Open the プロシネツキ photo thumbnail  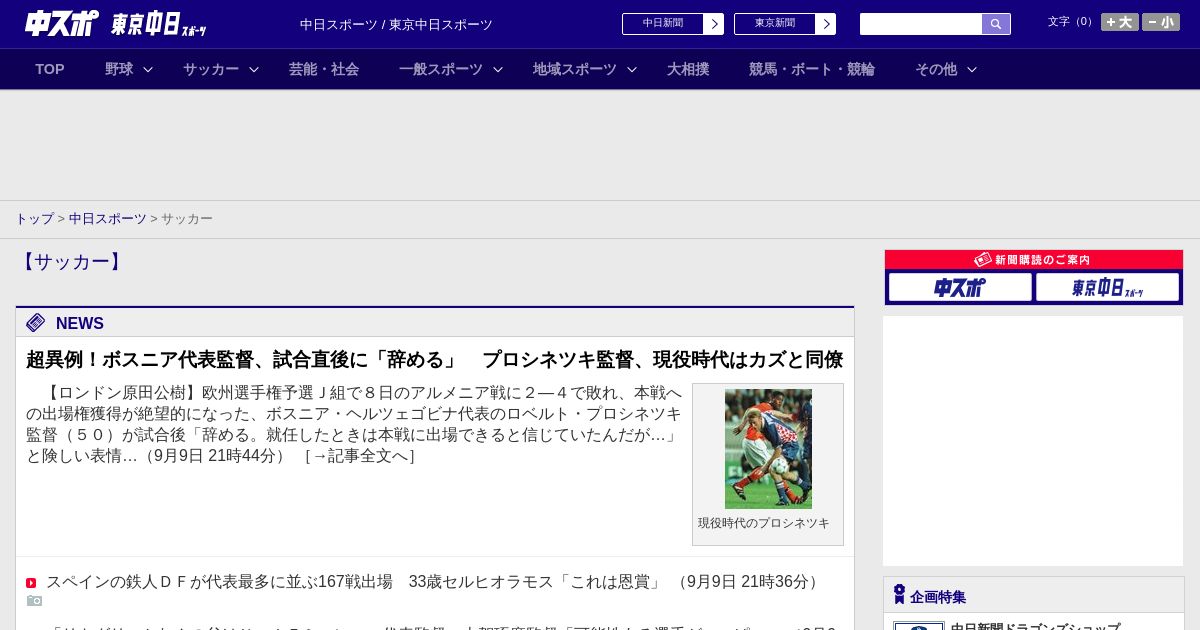[x=768, y=449]
